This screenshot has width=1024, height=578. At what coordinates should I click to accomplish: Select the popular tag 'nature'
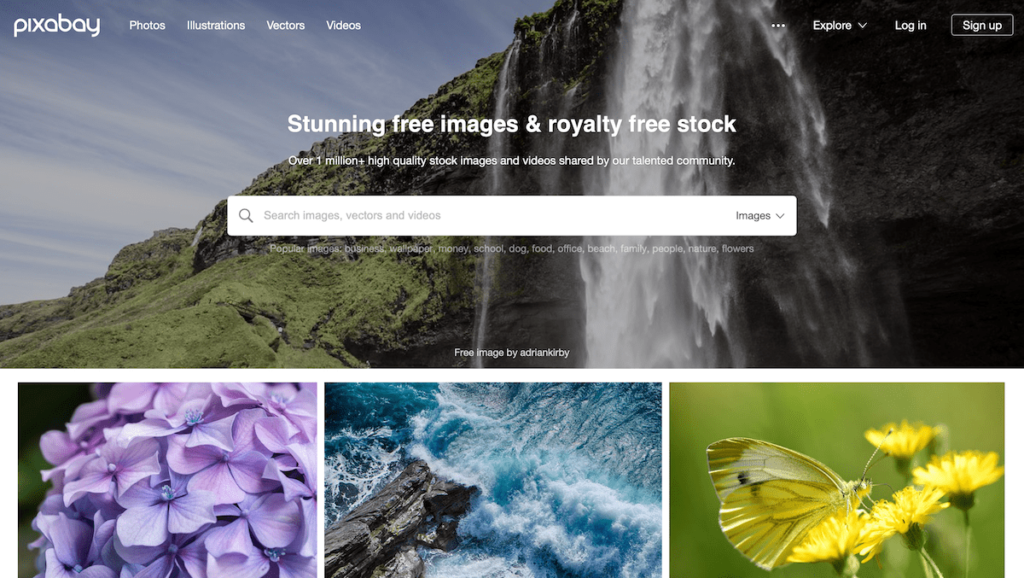(701, 249)
